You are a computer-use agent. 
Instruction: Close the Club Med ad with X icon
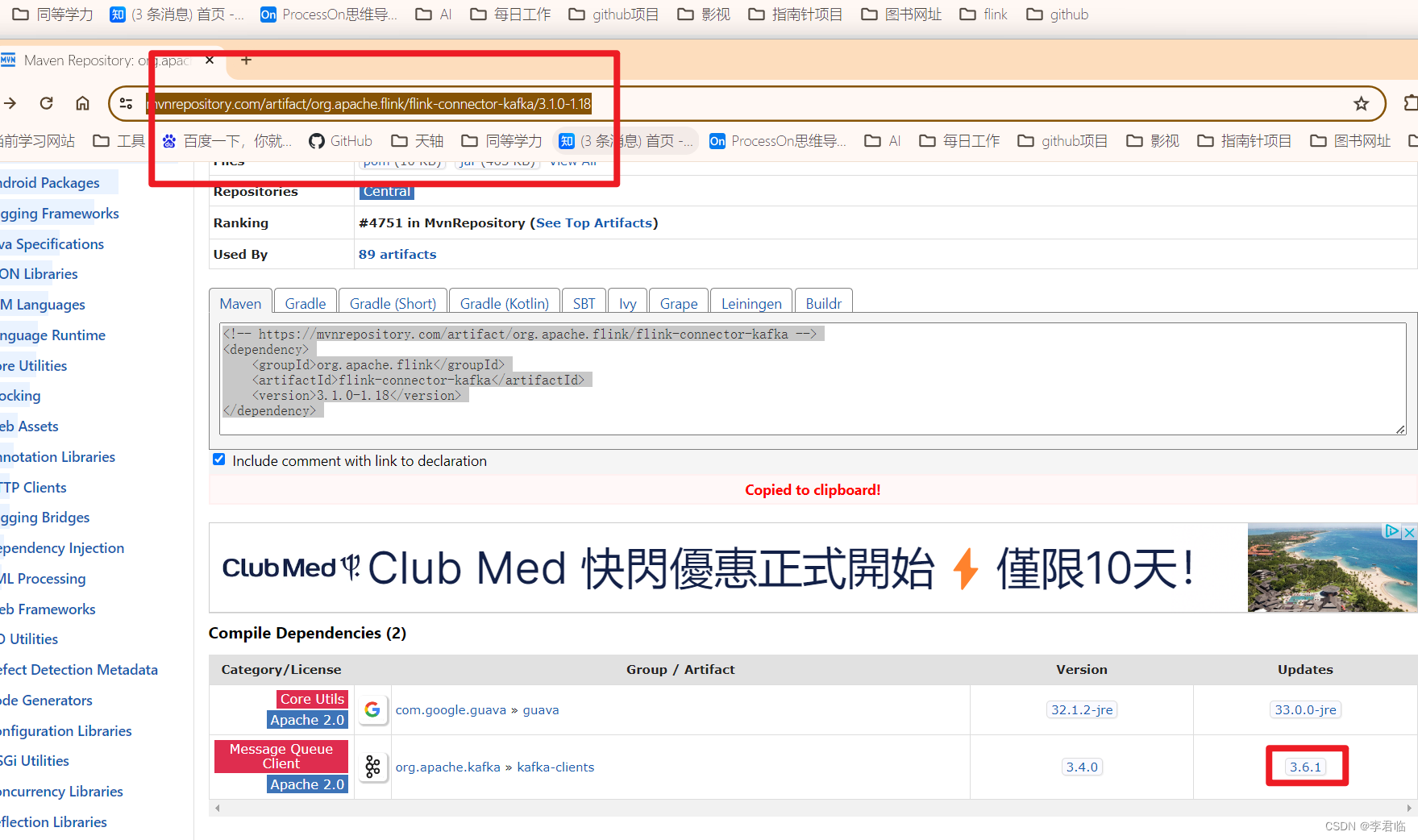click(1409, 532)
